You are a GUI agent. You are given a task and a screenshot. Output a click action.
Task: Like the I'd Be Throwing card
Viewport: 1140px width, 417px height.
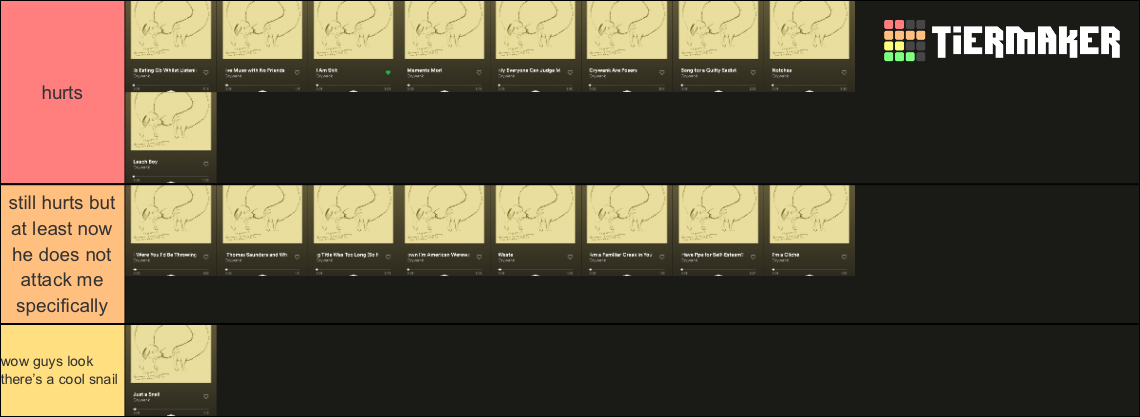pos(206,257)
